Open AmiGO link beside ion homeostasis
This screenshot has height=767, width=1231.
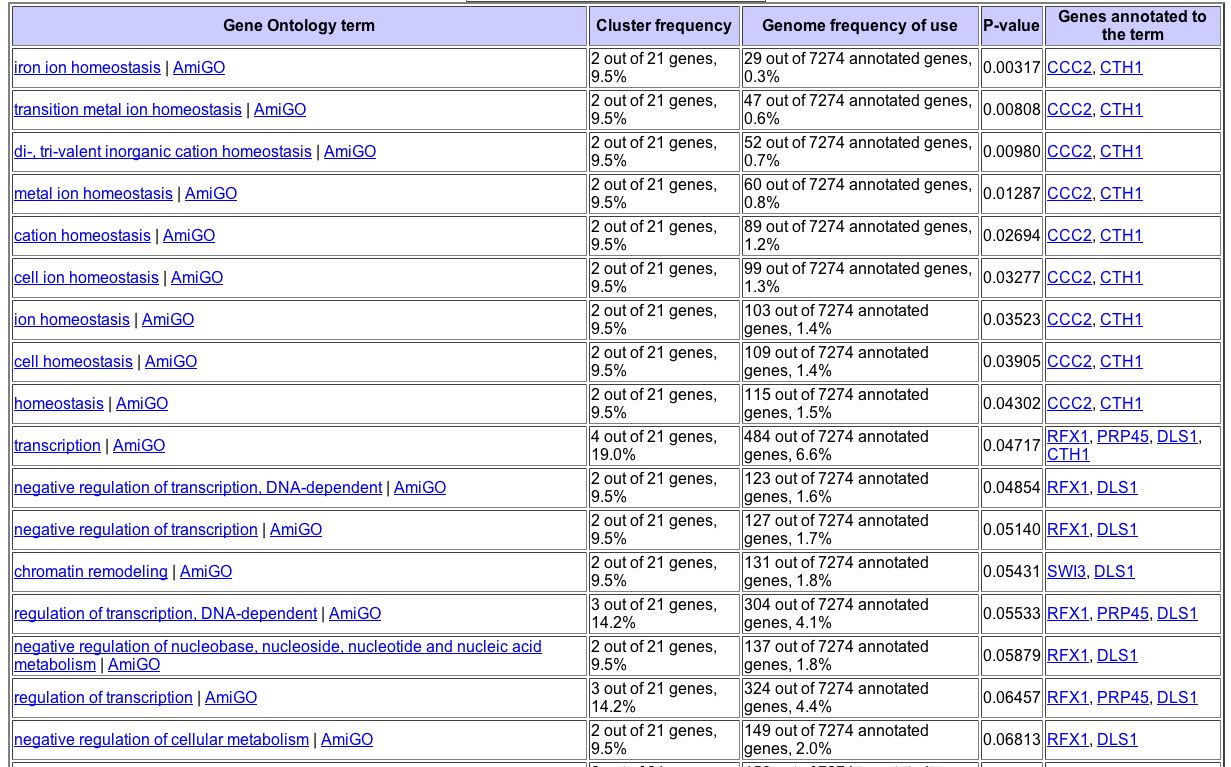(x=168, y=320)
